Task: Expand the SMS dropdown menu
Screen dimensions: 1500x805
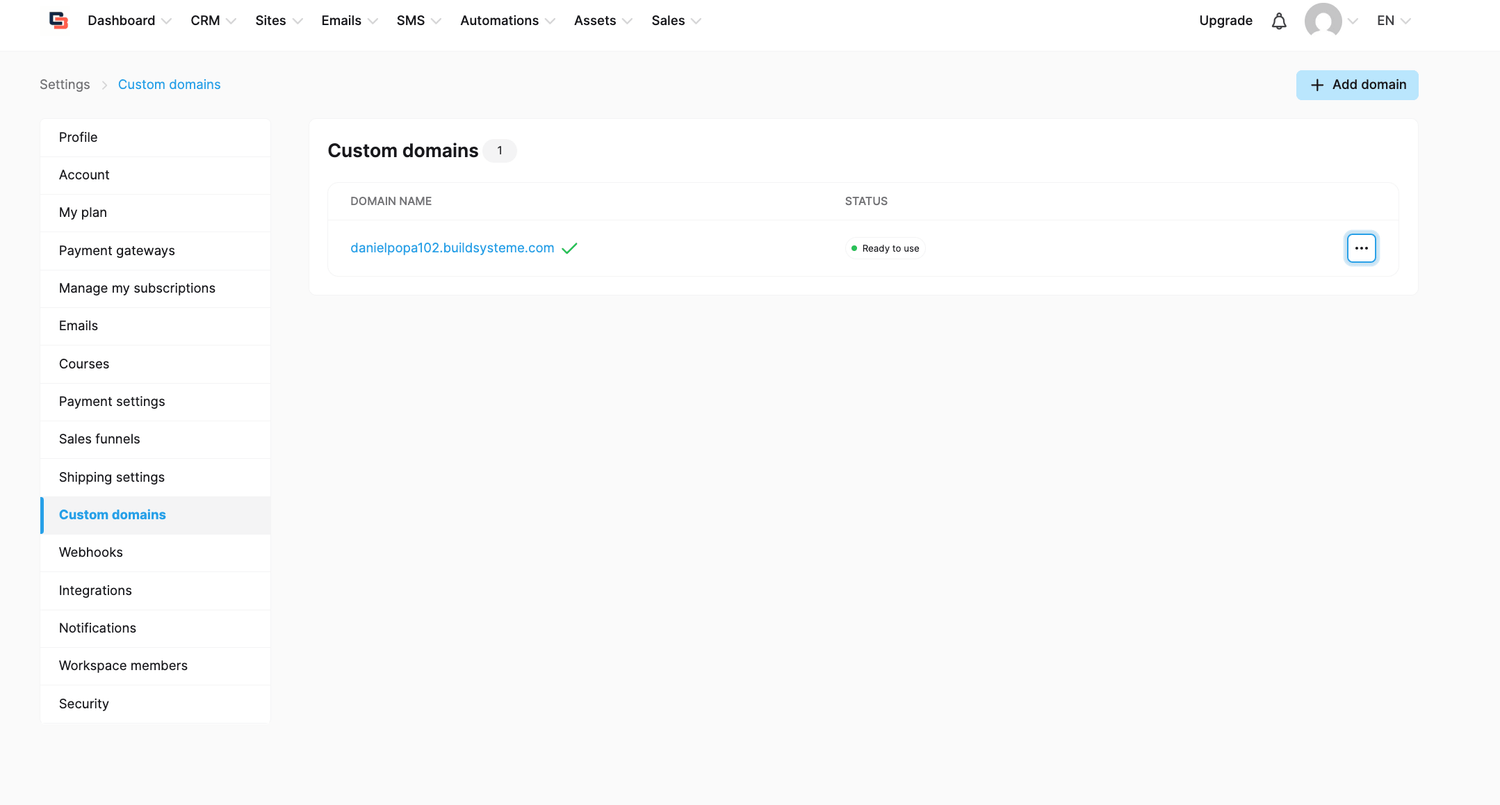Action: 419,21
